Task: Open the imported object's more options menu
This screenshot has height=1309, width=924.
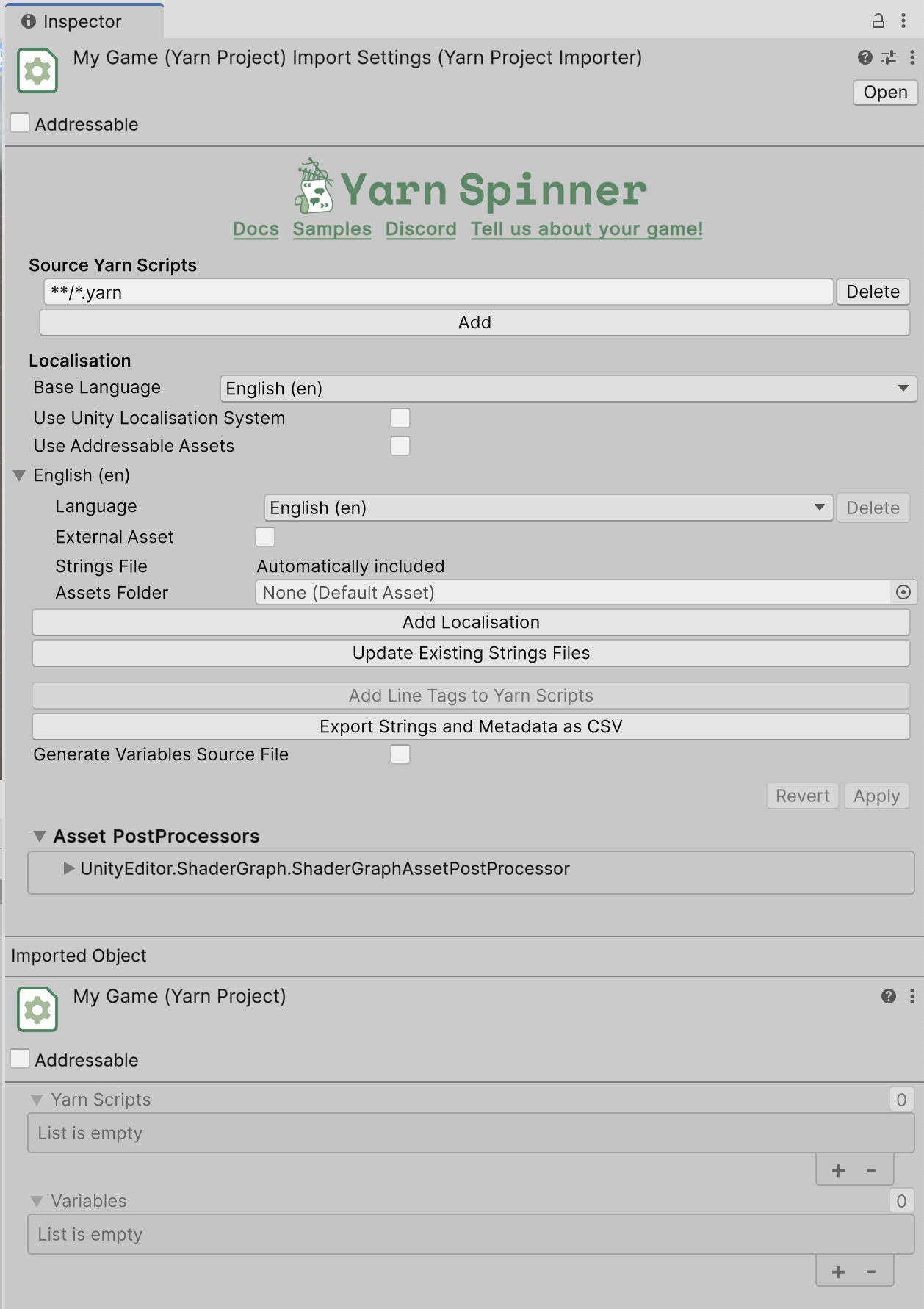Action: [912, 996]
